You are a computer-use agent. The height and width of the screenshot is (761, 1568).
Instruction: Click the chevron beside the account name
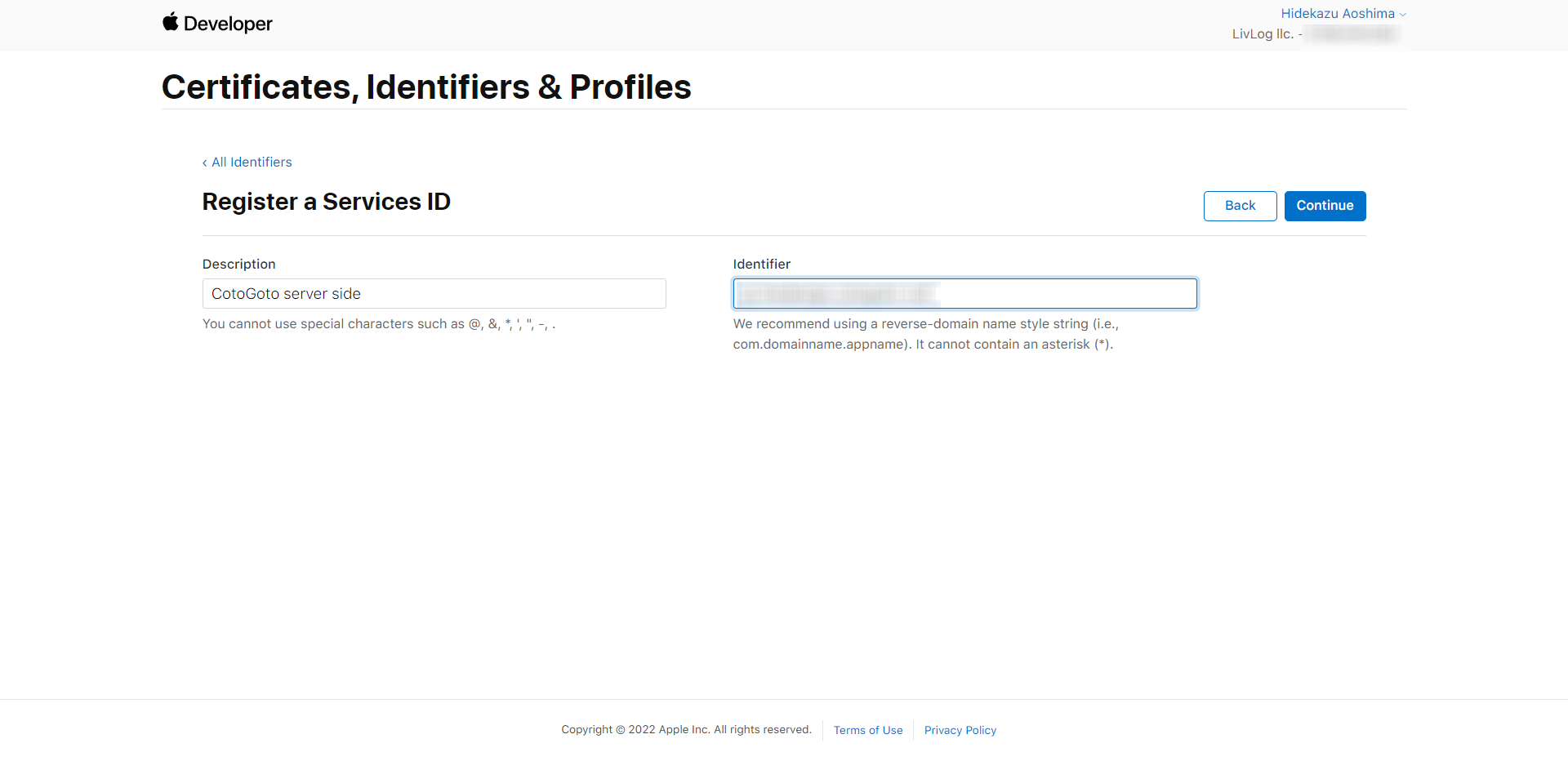click(x=1403, y=15)
